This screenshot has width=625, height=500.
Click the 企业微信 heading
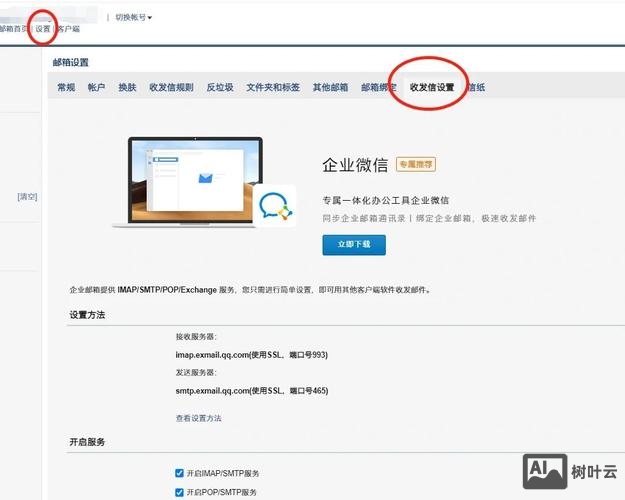355,165
